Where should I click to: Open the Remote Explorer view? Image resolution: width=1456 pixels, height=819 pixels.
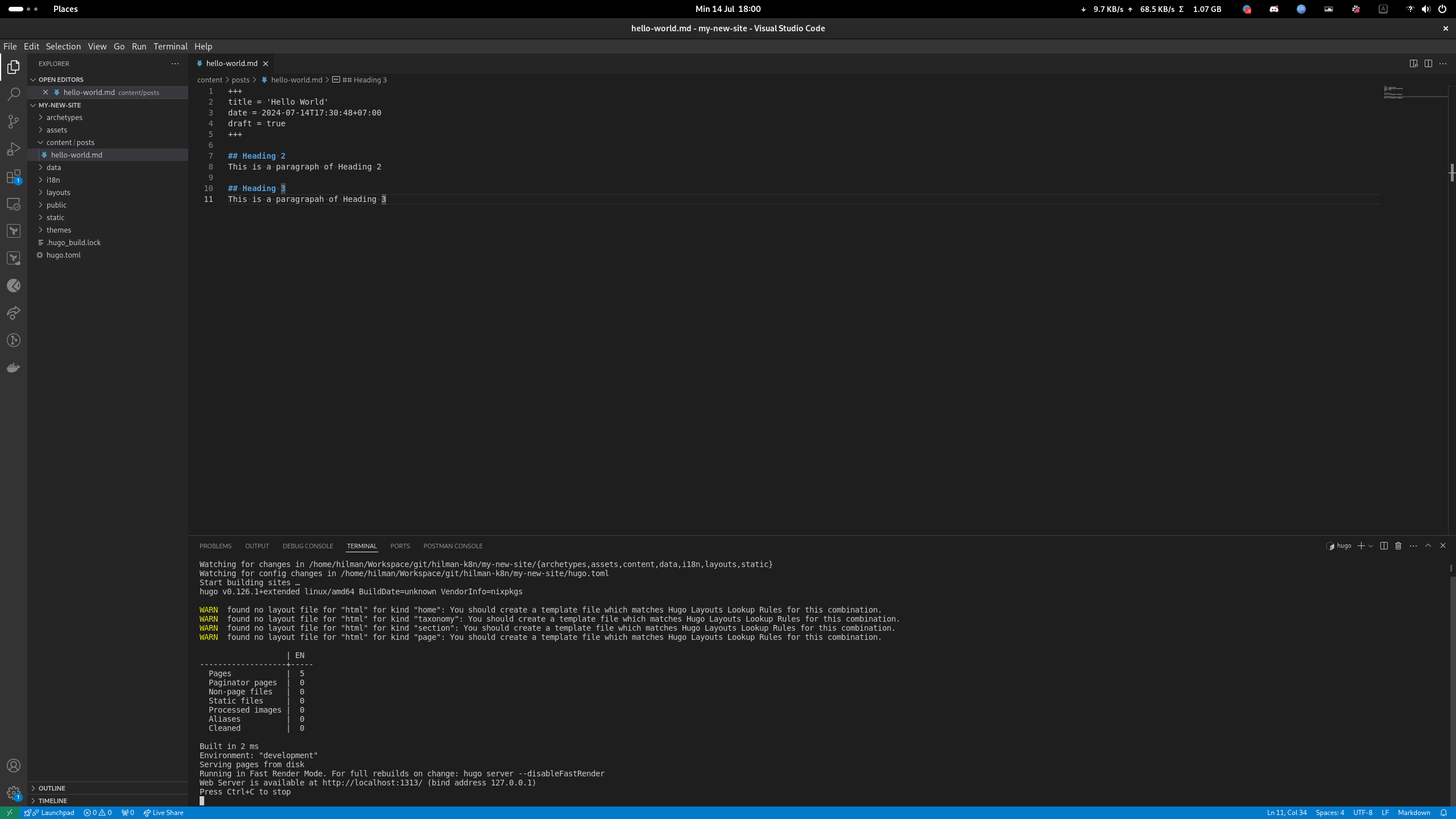pos(14,204)
